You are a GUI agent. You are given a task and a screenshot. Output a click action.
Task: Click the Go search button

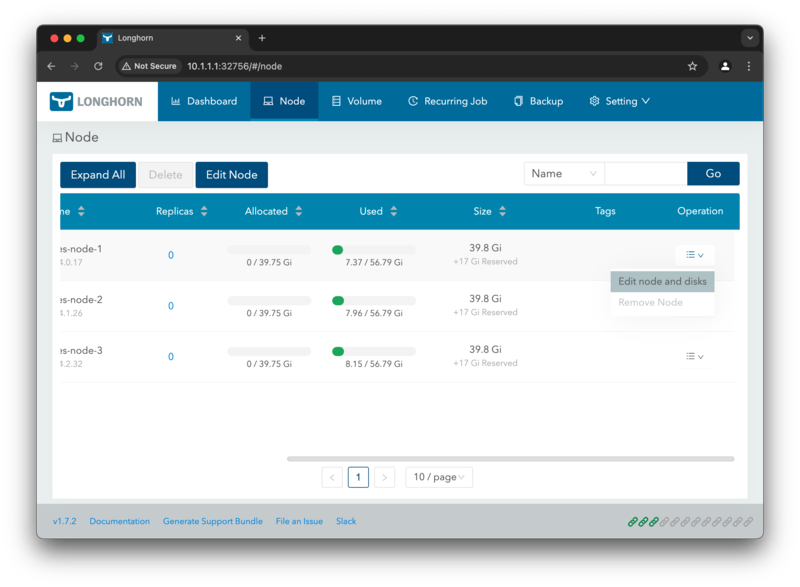[x=713, y=174]
